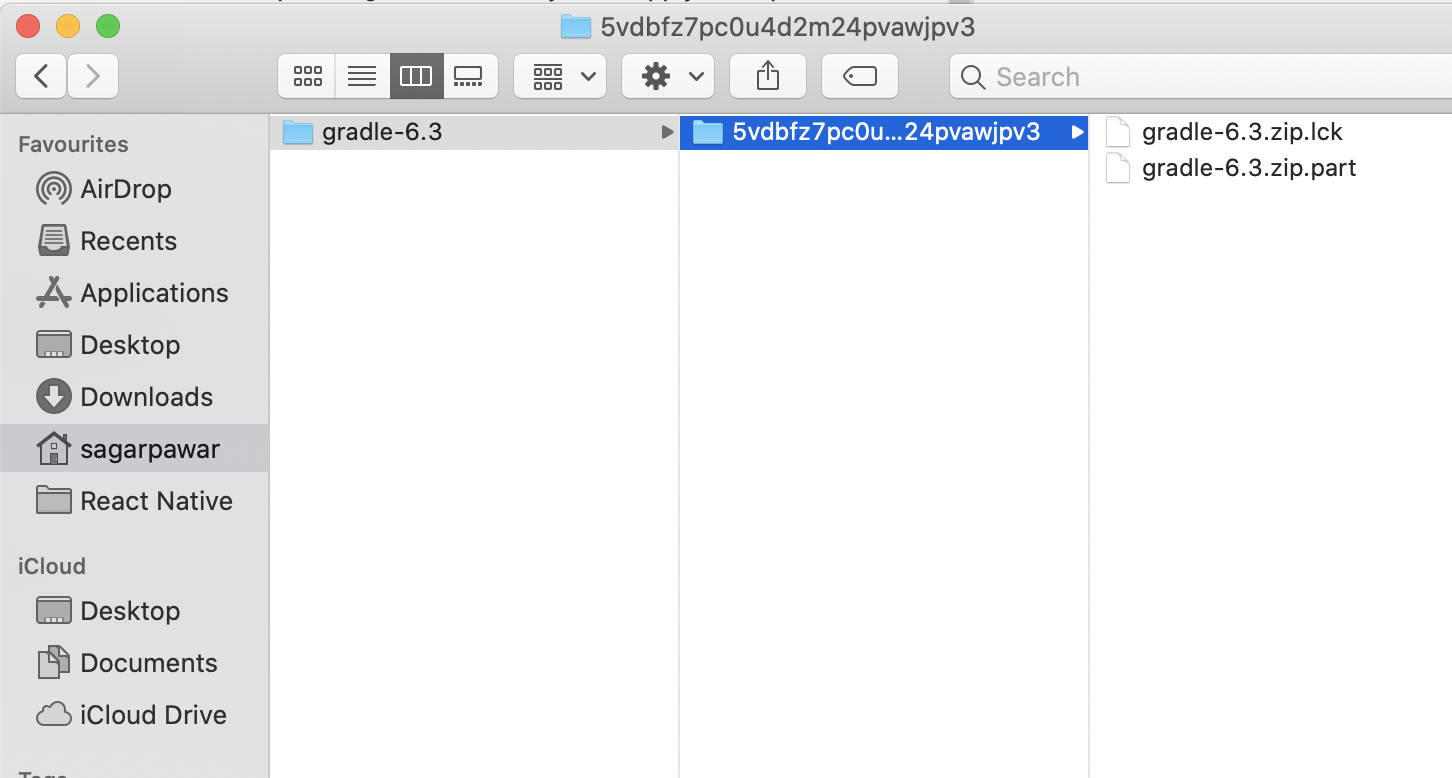Screen dimensions: 1452x778
Task: Go back using the back arrow button
Action: click(42, 76)
